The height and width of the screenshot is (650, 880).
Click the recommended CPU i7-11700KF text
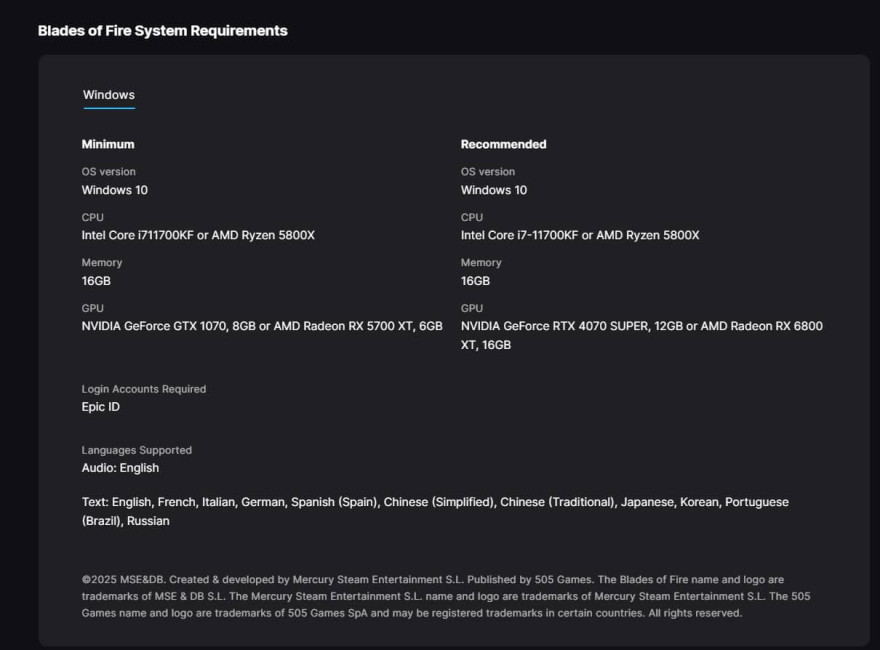(580, 235)
